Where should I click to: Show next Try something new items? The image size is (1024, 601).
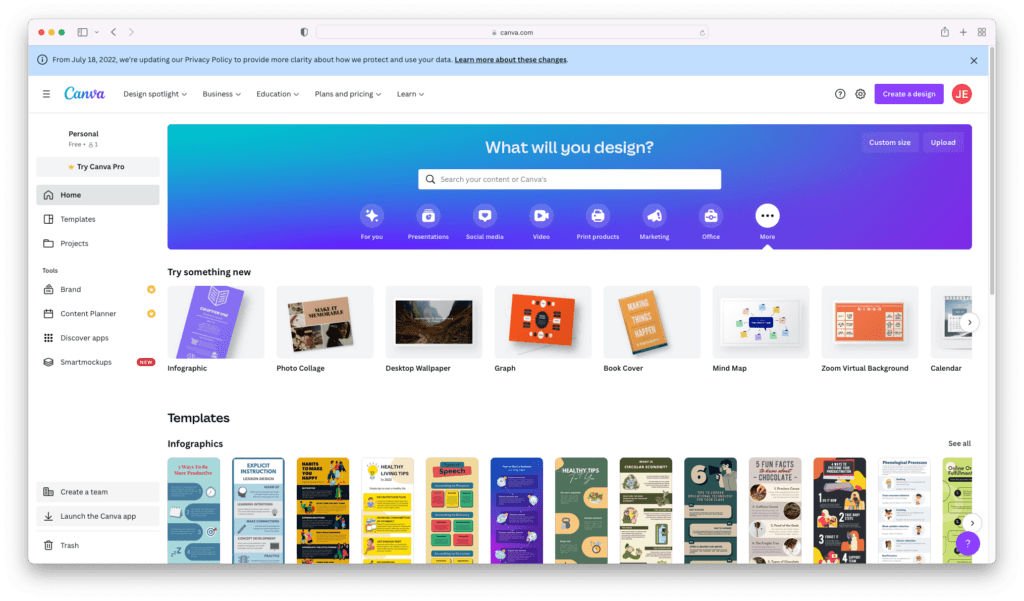(x=970, y=322)
